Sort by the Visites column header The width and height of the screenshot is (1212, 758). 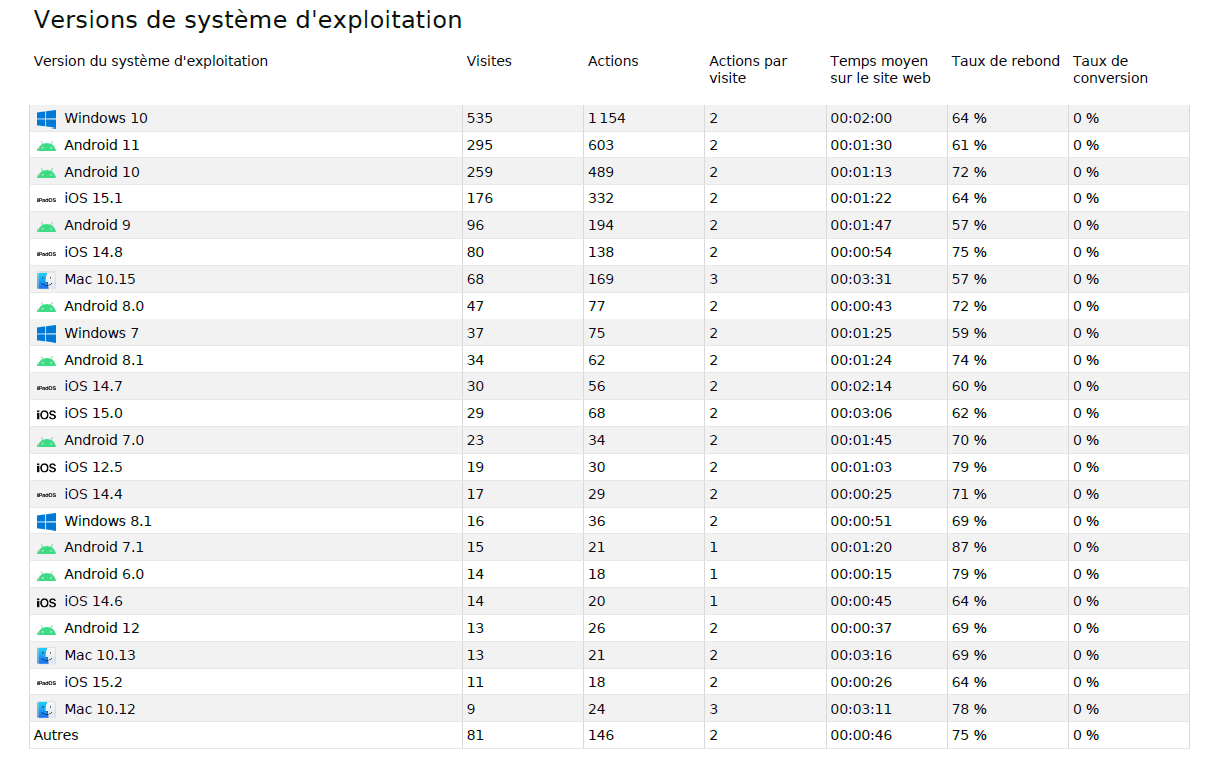click(x=489, y=61)
